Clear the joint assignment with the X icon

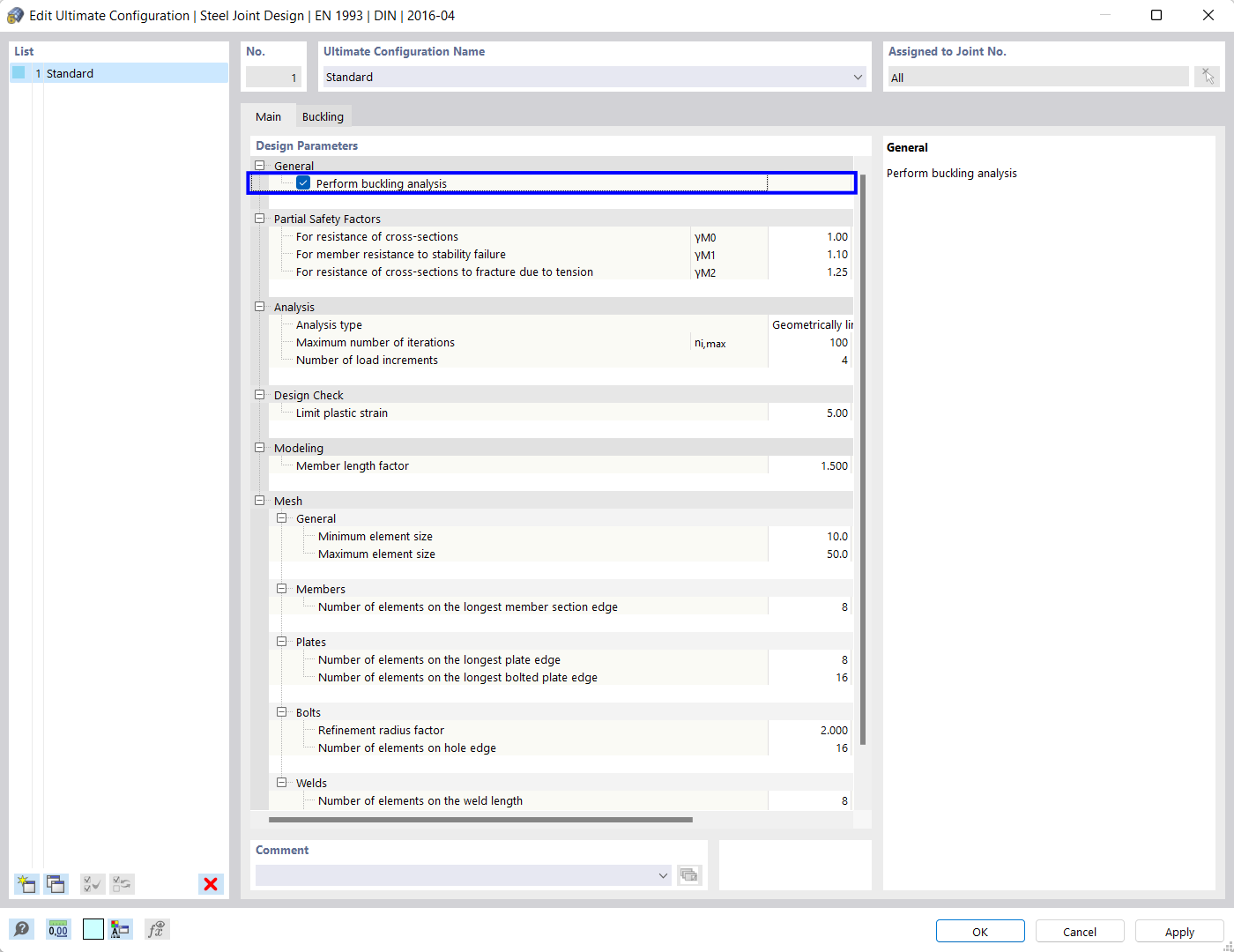(1207, 76)
